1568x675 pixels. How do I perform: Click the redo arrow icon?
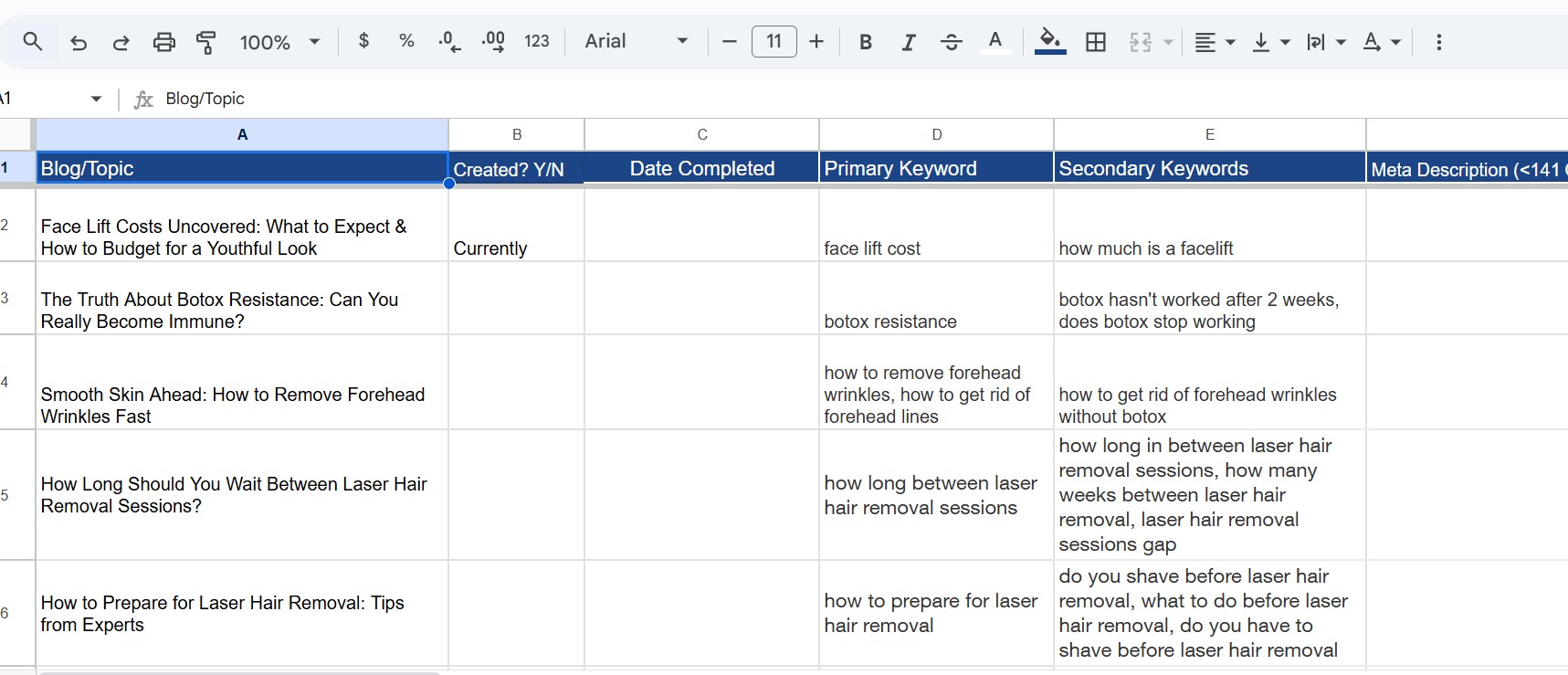point(121,42)
